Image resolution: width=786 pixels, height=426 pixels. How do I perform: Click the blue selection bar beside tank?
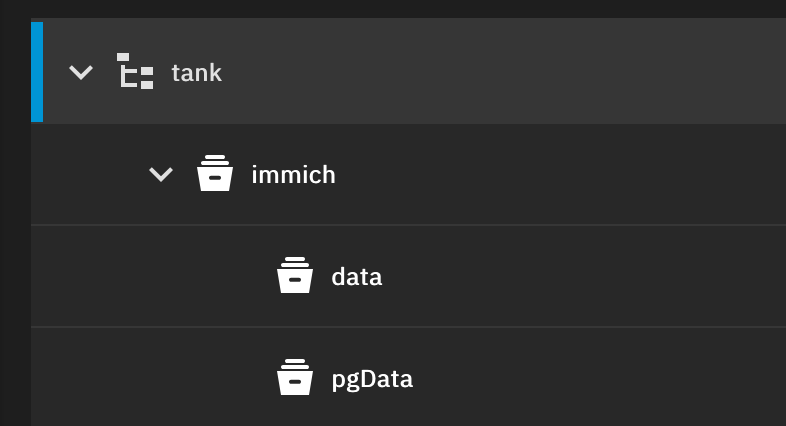point(37,72)
